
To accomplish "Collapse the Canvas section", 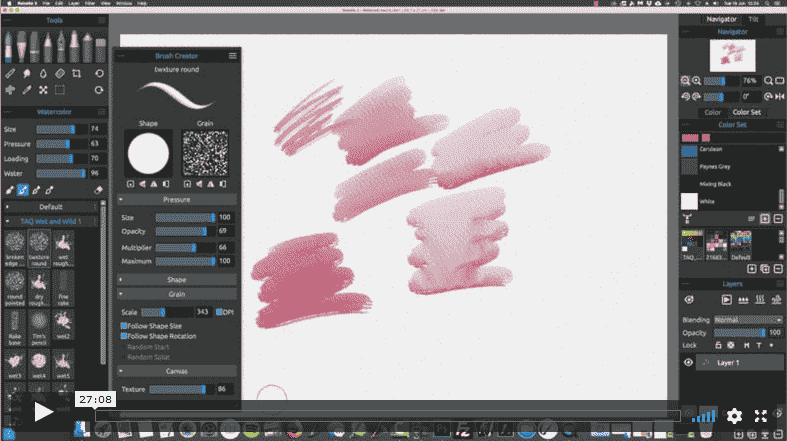I will tap(177, 371).
